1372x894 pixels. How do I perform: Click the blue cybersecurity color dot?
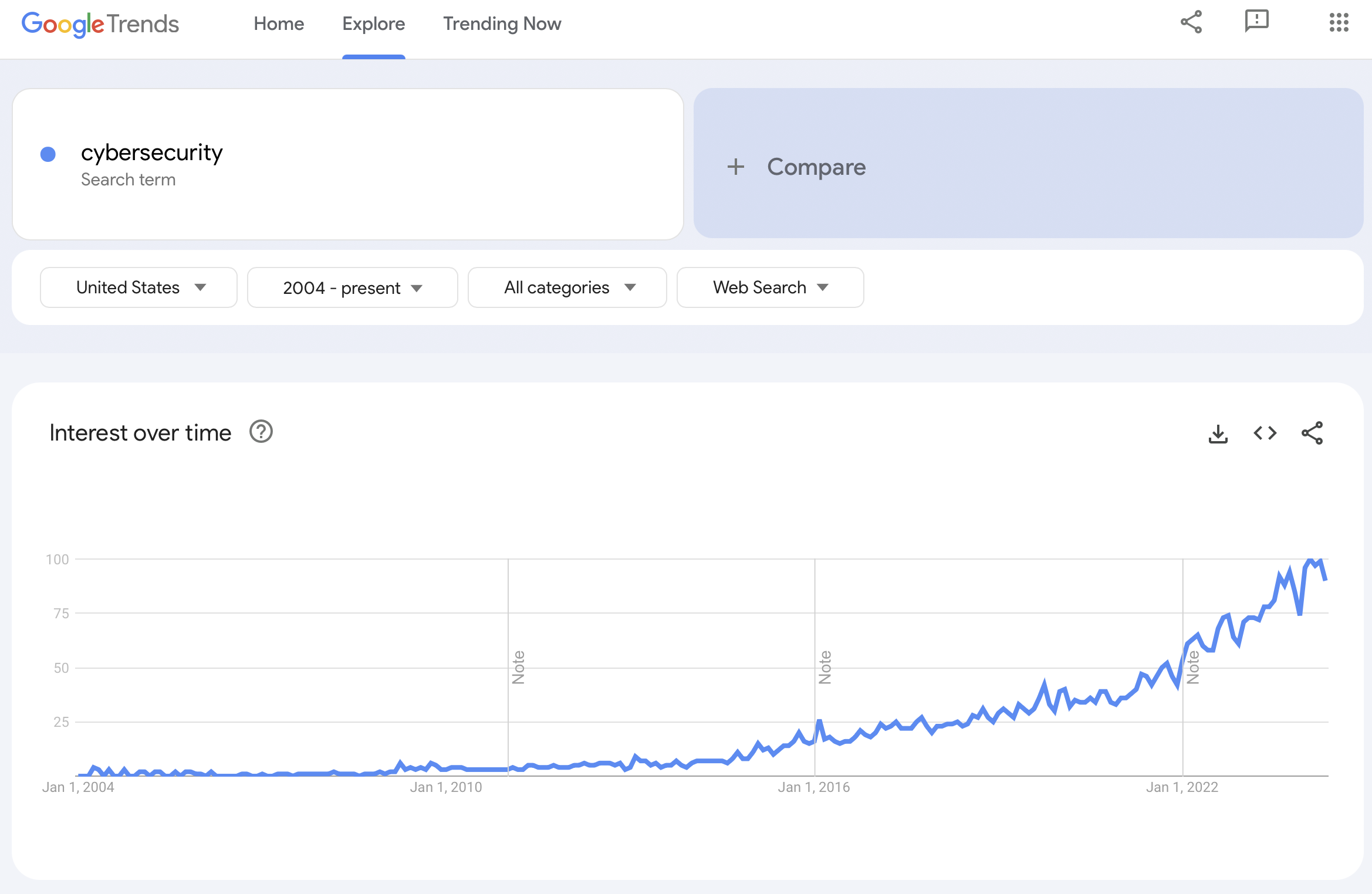coord(48,154)
